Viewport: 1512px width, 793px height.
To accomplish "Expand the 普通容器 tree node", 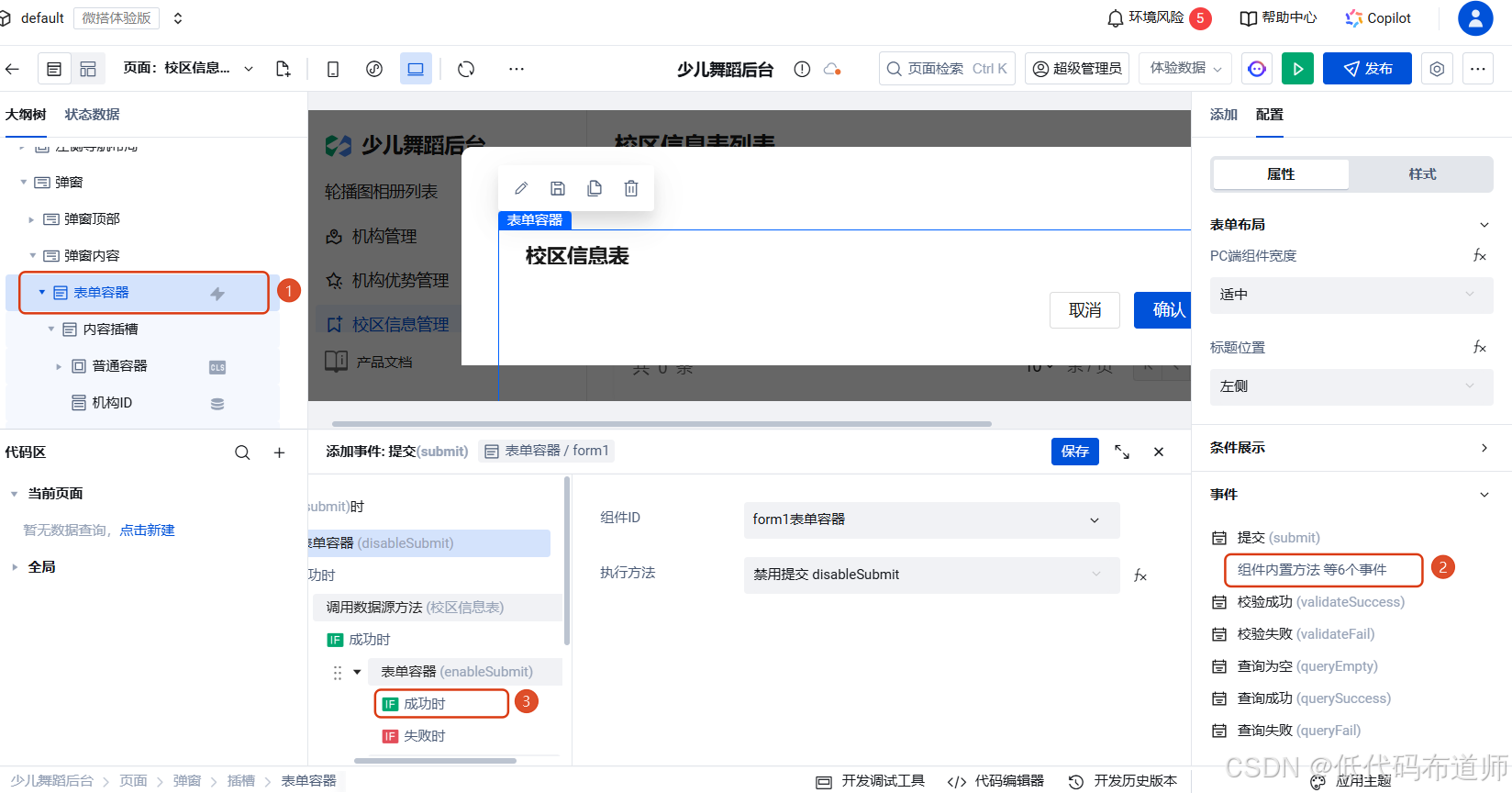I will 60,366.
